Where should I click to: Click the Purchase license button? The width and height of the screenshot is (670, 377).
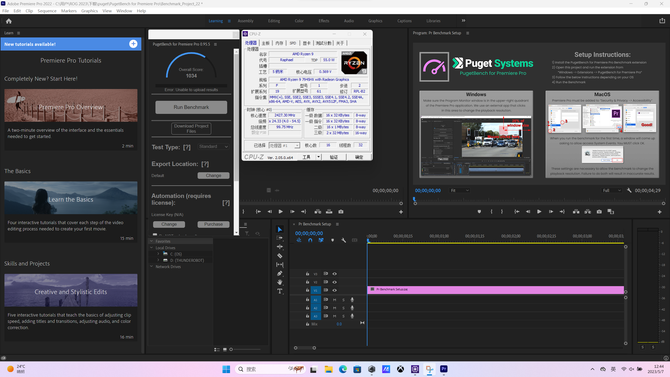click(213, 224)
